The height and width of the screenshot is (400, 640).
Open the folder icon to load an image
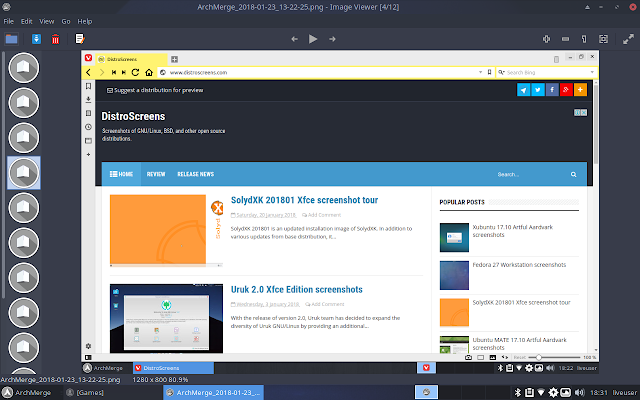11,39
